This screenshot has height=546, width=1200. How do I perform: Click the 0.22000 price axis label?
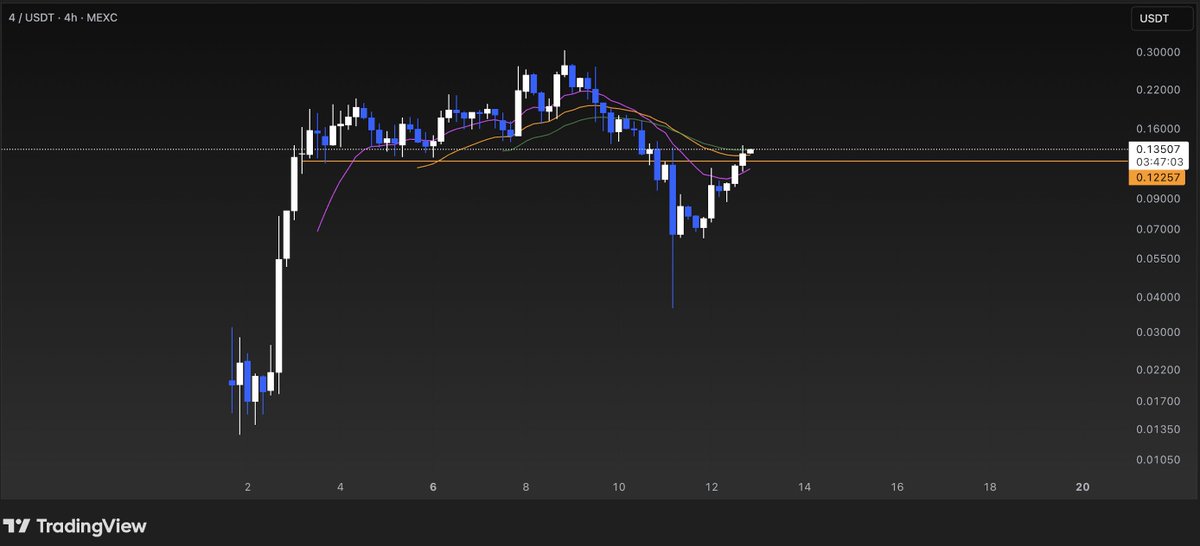click(1158, 90)
